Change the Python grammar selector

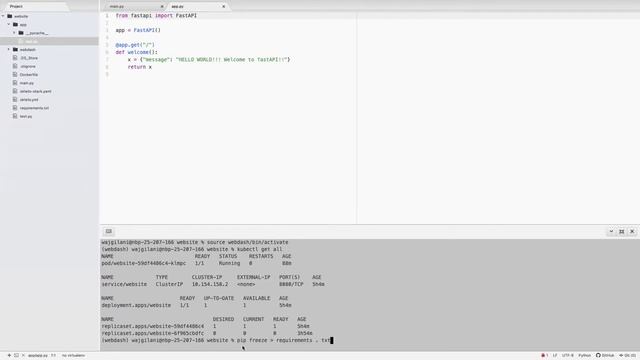tap(584, 356)
